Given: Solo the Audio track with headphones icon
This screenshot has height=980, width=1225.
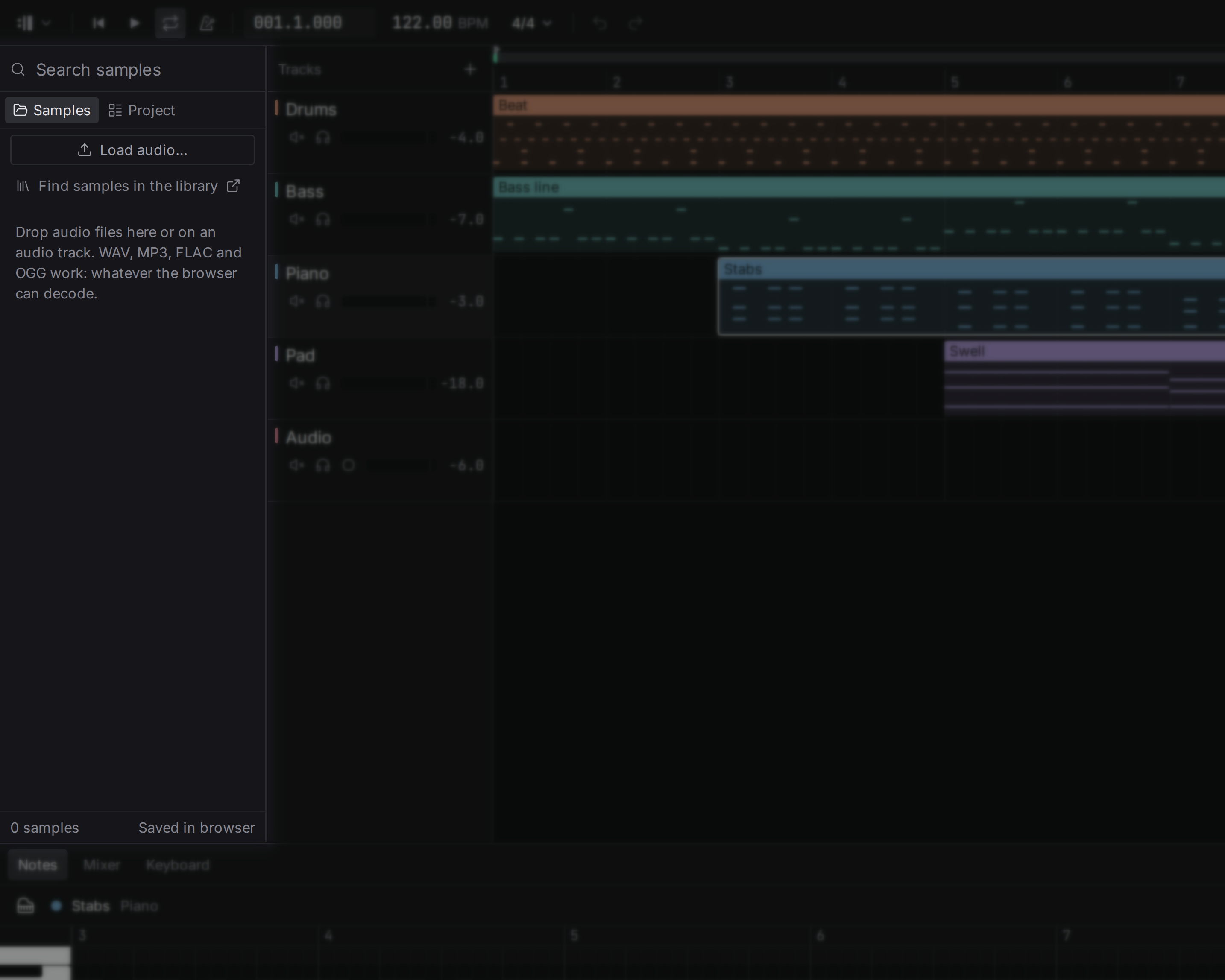Looking at the screenshot, I should pyautogui.click(x=323, y=465).
